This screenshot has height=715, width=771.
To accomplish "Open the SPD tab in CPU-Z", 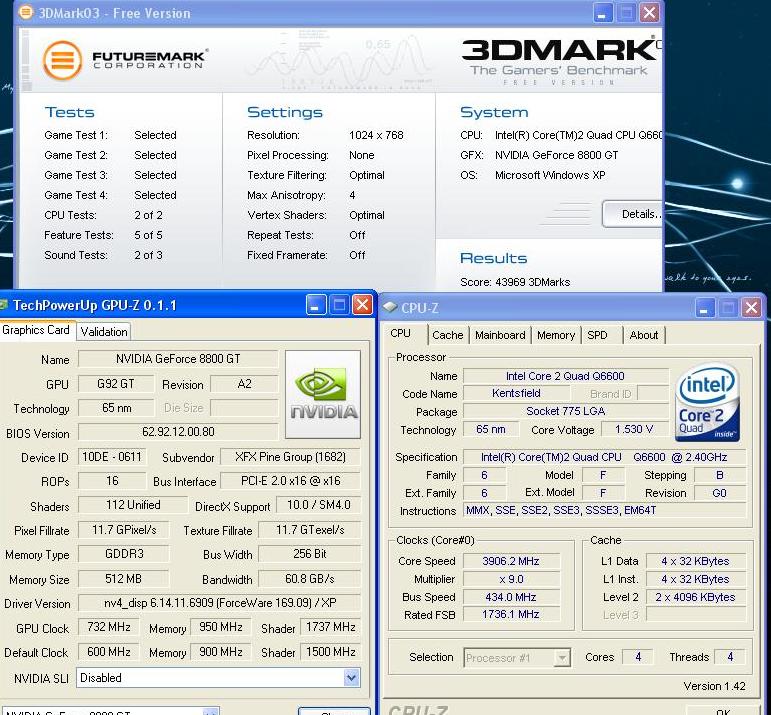I will coord(597,335).
